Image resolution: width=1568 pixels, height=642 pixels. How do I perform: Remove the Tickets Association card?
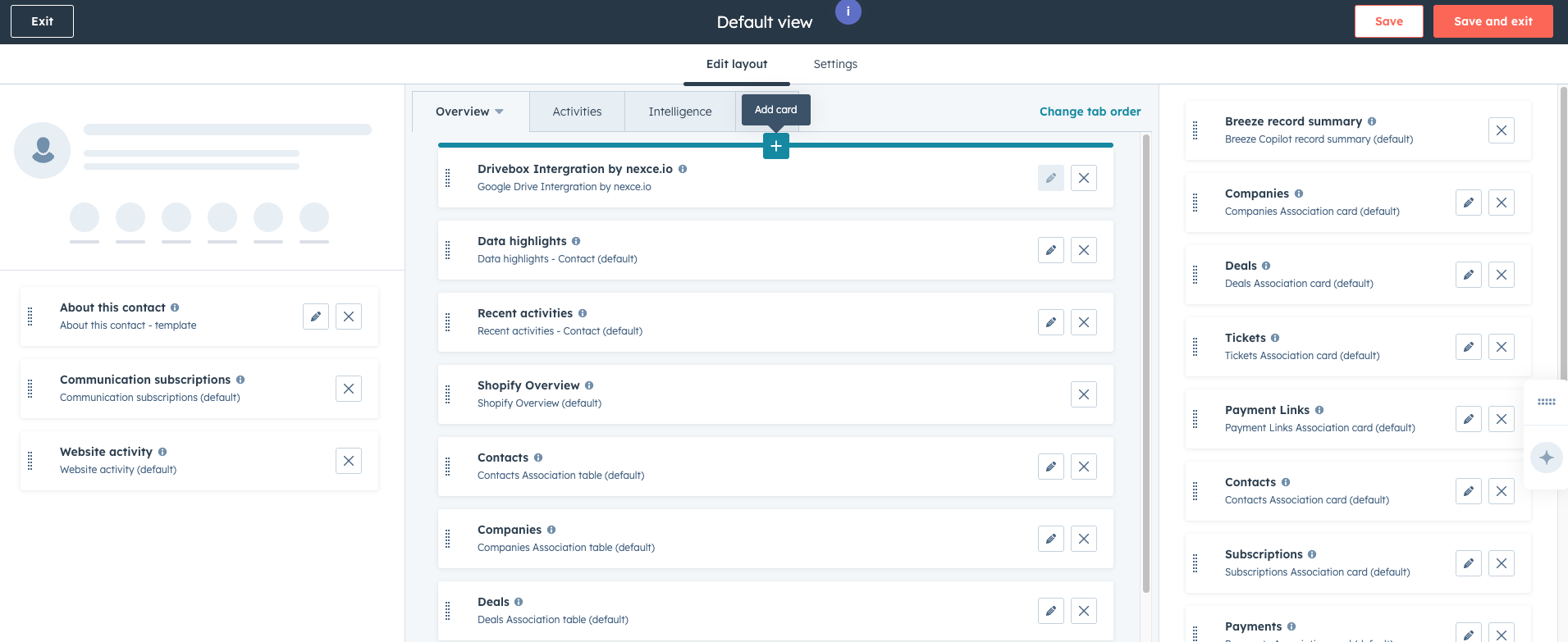pos(1501,347)
